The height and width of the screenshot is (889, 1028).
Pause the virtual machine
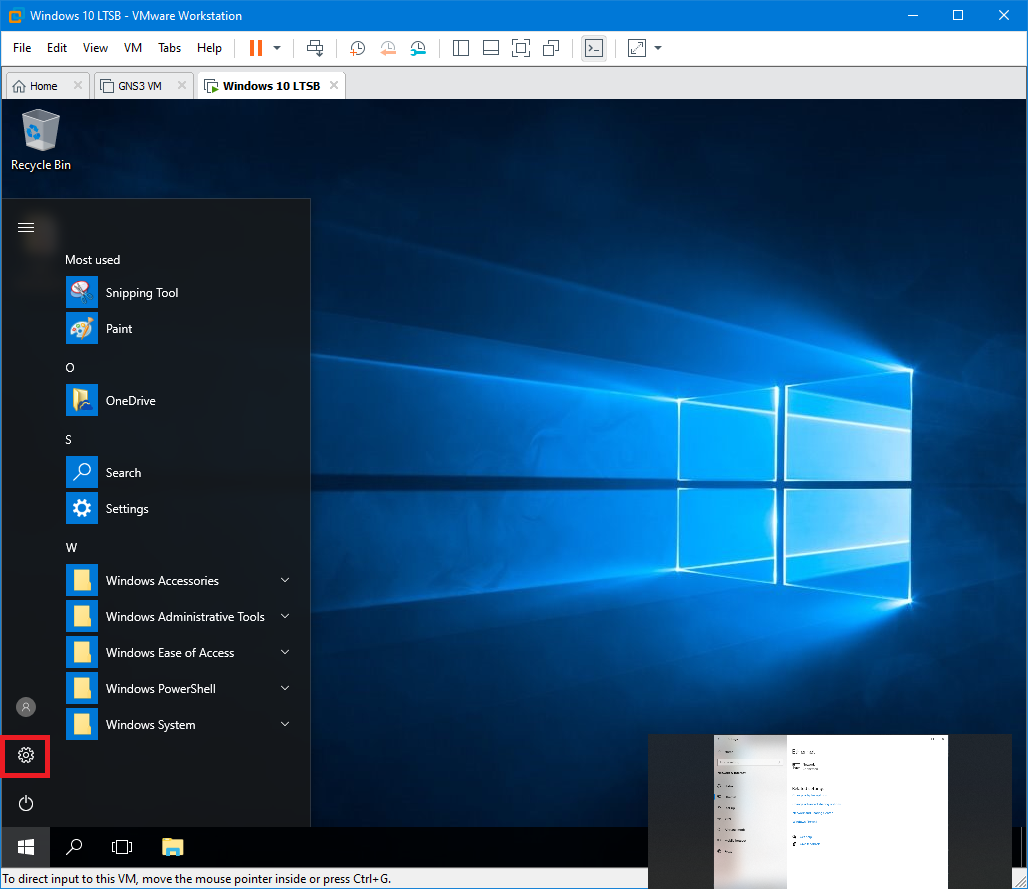click(256, 48)
